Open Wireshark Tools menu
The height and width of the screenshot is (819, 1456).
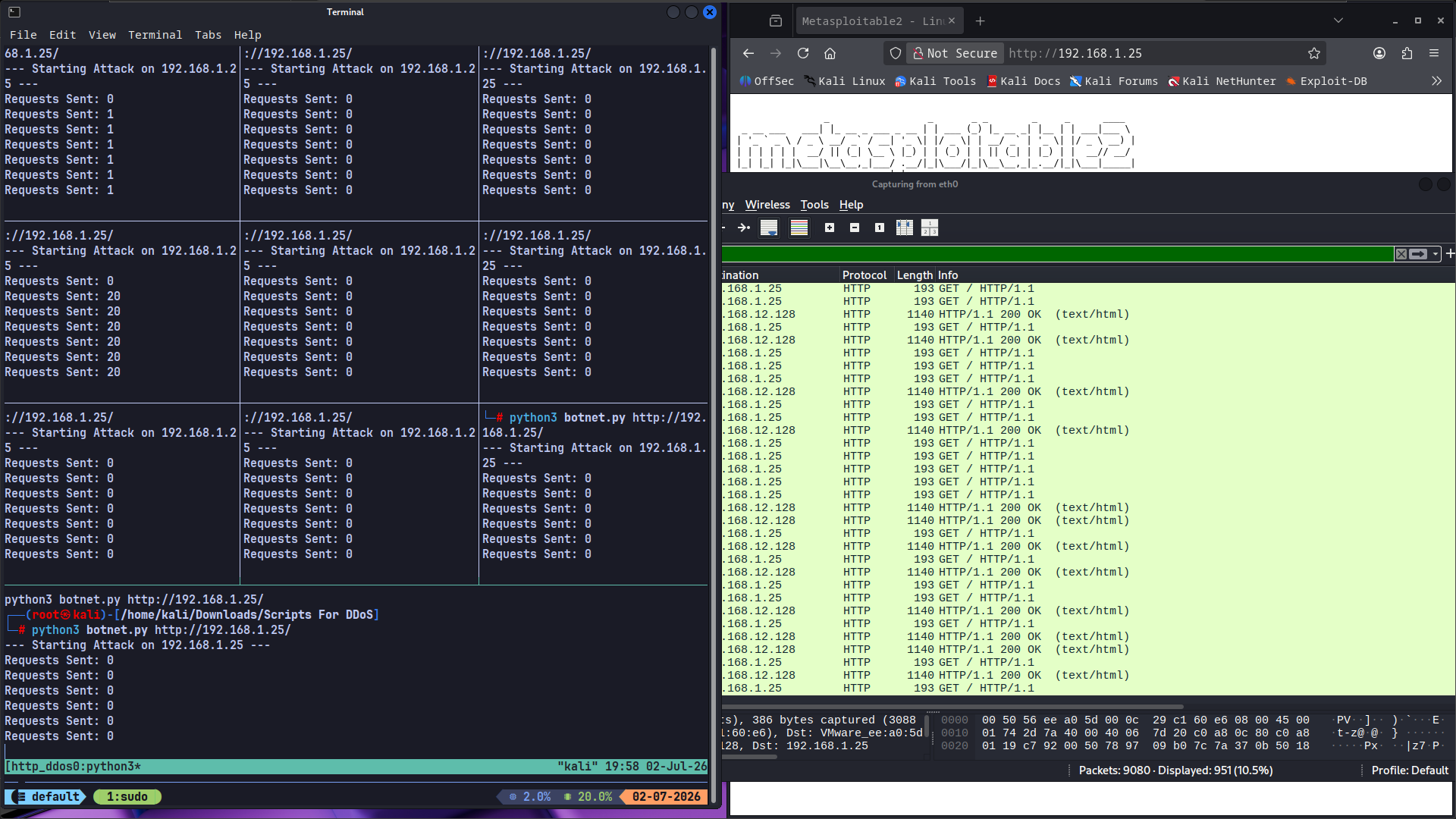tap(814, 205)
